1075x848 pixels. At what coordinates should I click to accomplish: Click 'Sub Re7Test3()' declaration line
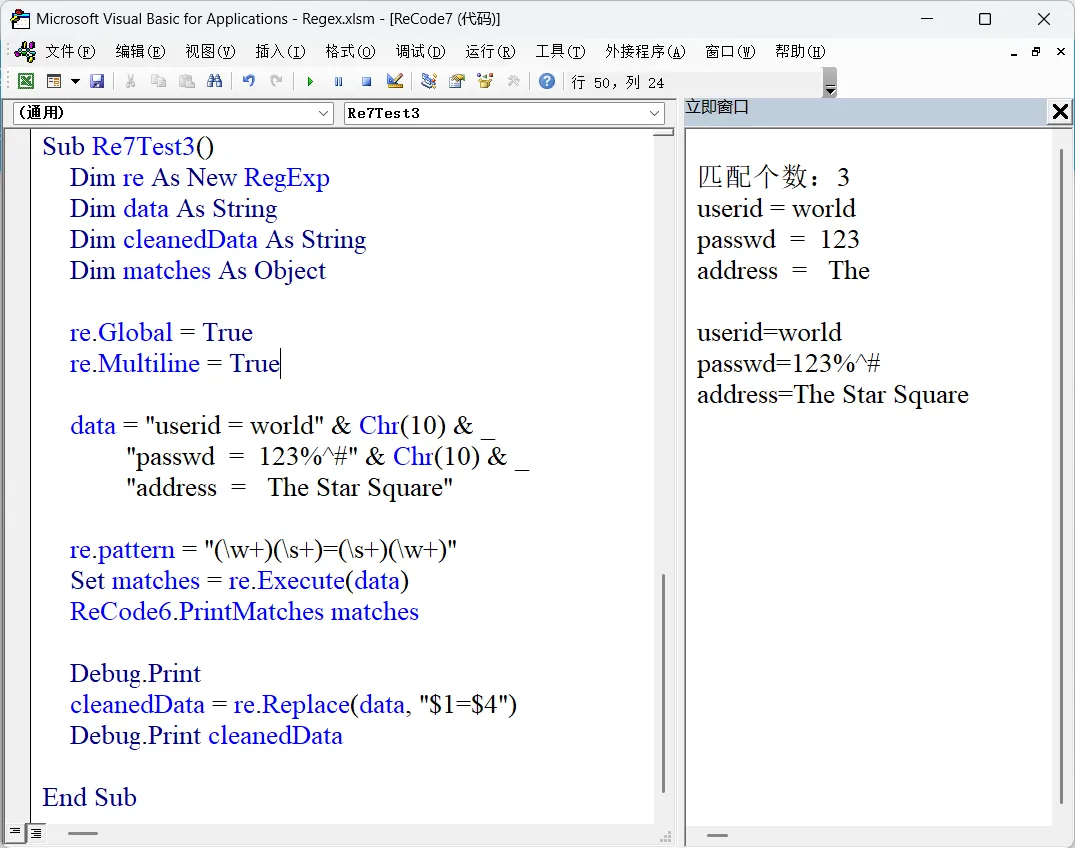coord(128,147)
